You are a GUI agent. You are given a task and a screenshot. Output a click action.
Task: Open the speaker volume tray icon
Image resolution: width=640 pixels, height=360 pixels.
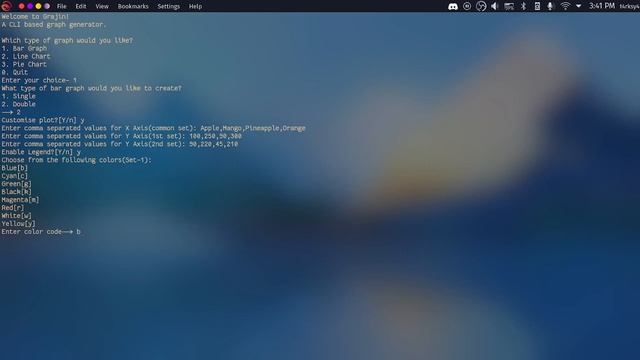coord(495,6)
